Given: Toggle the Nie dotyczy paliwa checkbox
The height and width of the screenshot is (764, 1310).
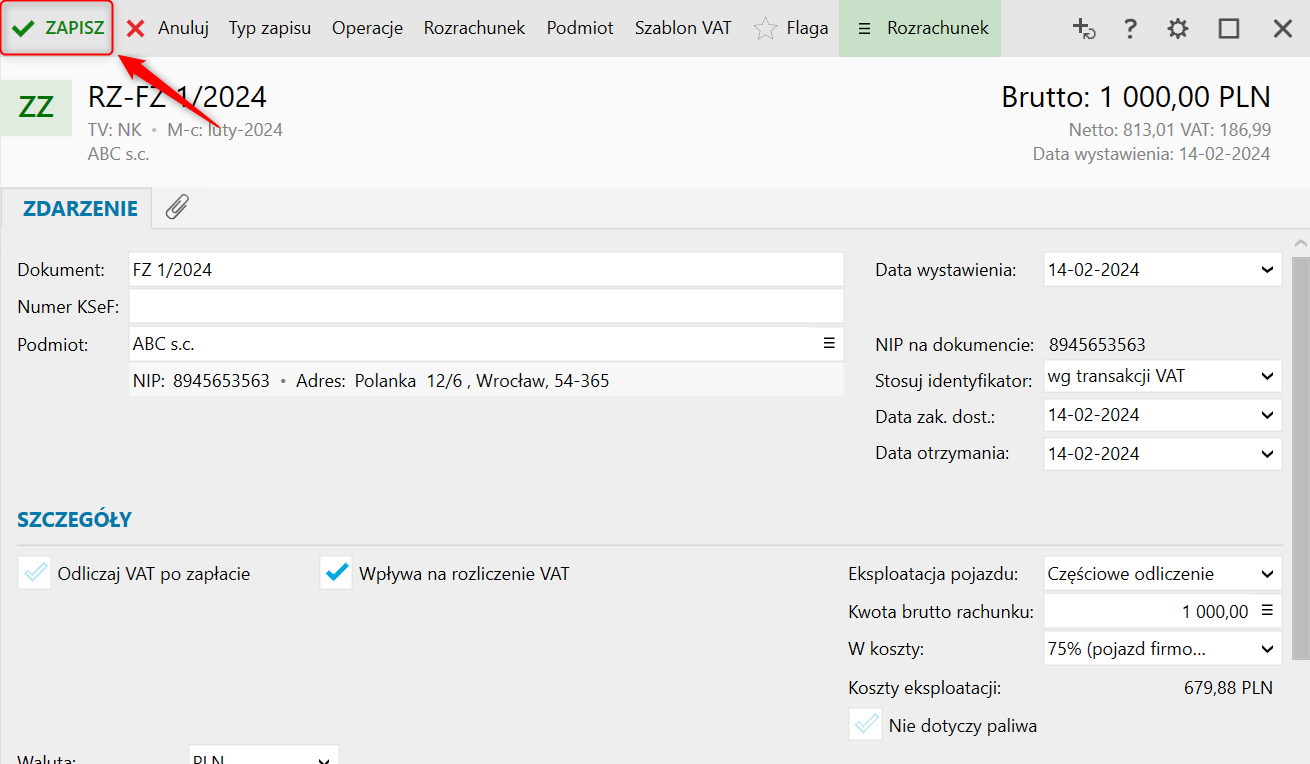Looking at the screenshot, I should click(x=865, y=725).
